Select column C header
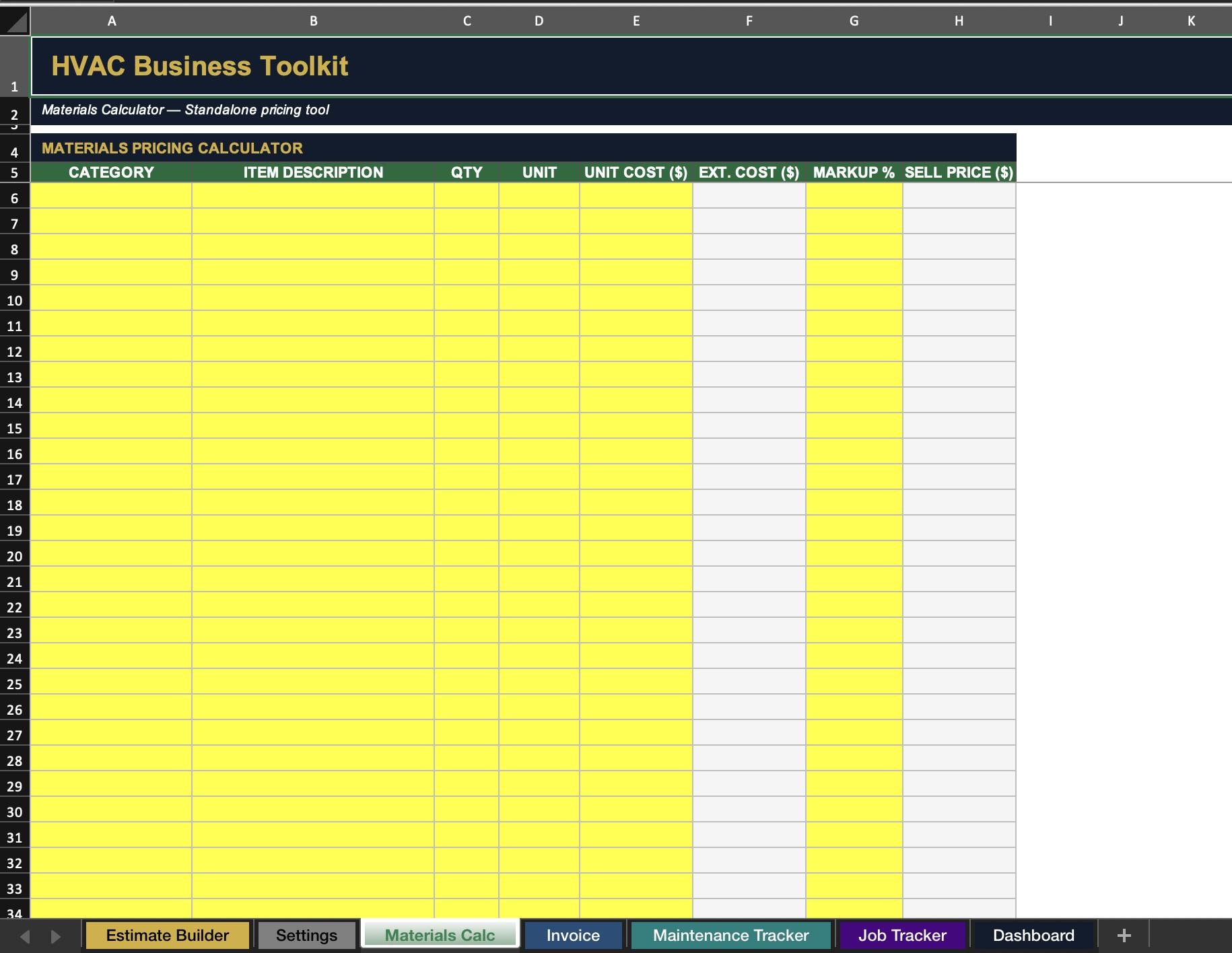The image size is (1232, 953). point(467,21)
